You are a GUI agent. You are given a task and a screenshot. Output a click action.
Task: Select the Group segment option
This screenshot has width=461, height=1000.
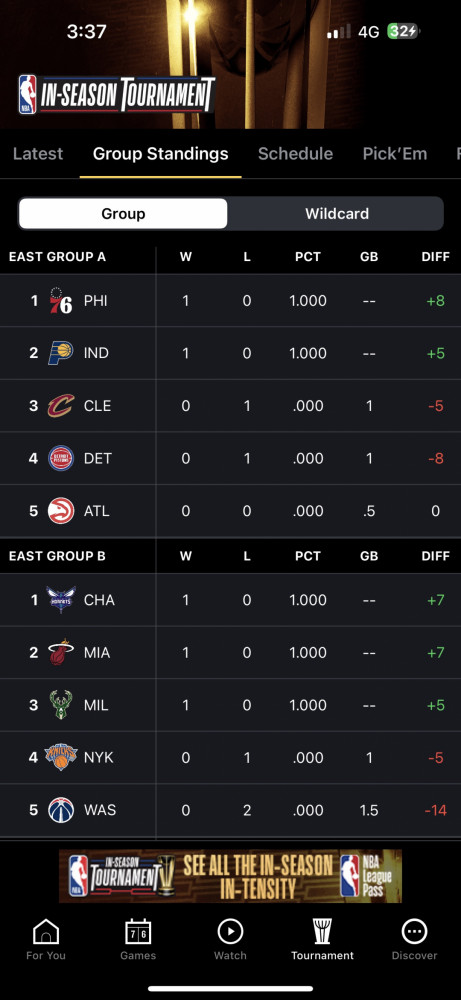tap(123, 214)
